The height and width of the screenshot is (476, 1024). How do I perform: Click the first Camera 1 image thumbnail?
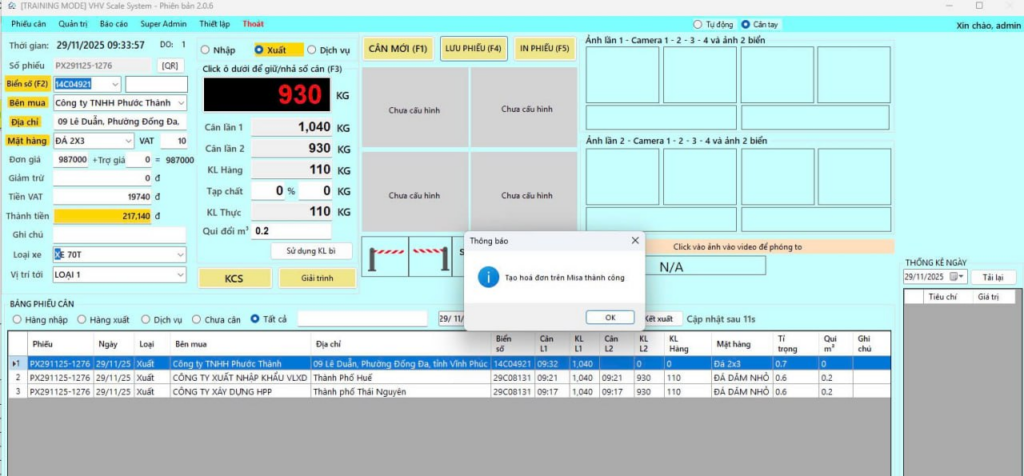[x=622, y=75]
